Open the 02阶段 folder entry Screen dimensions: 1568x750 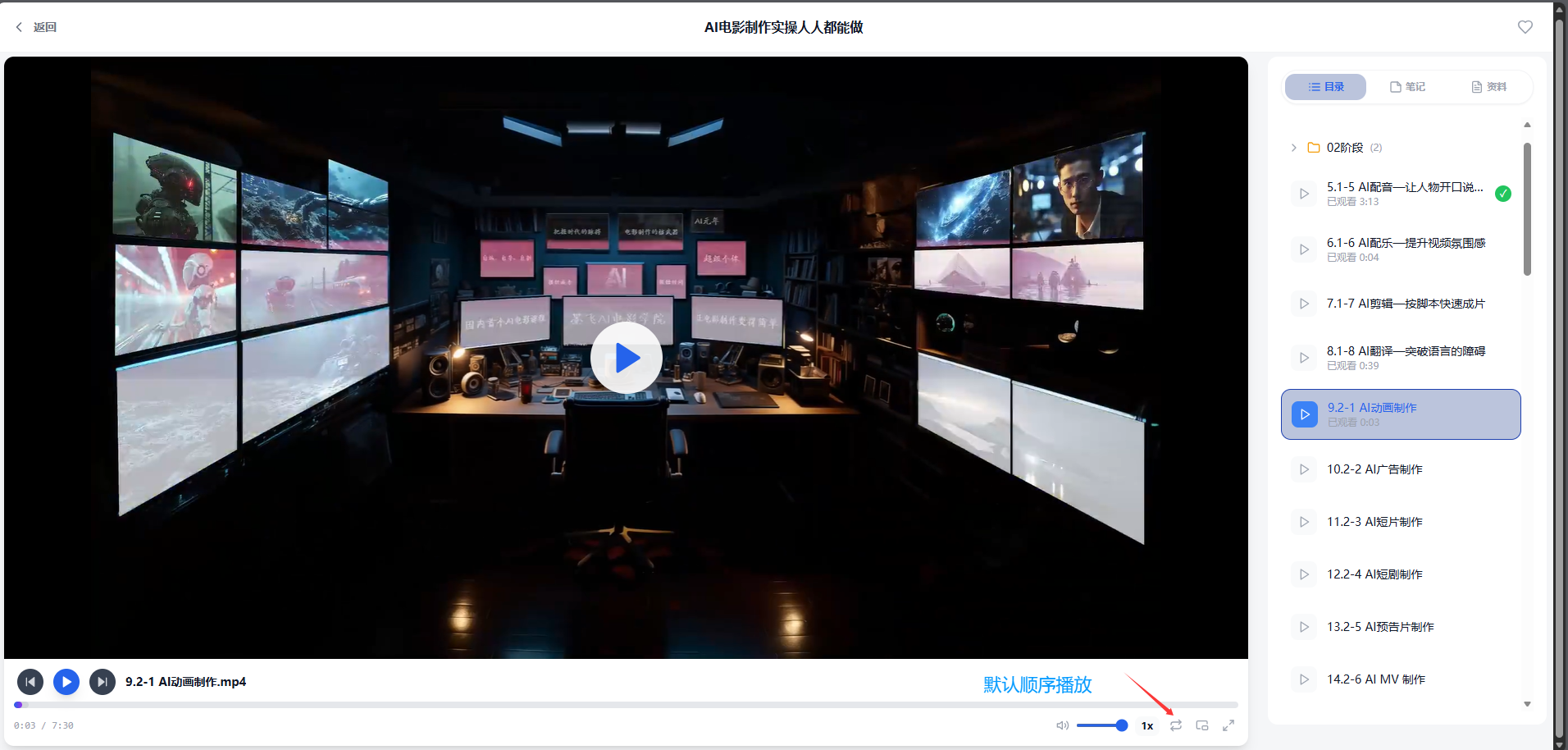1345,148
